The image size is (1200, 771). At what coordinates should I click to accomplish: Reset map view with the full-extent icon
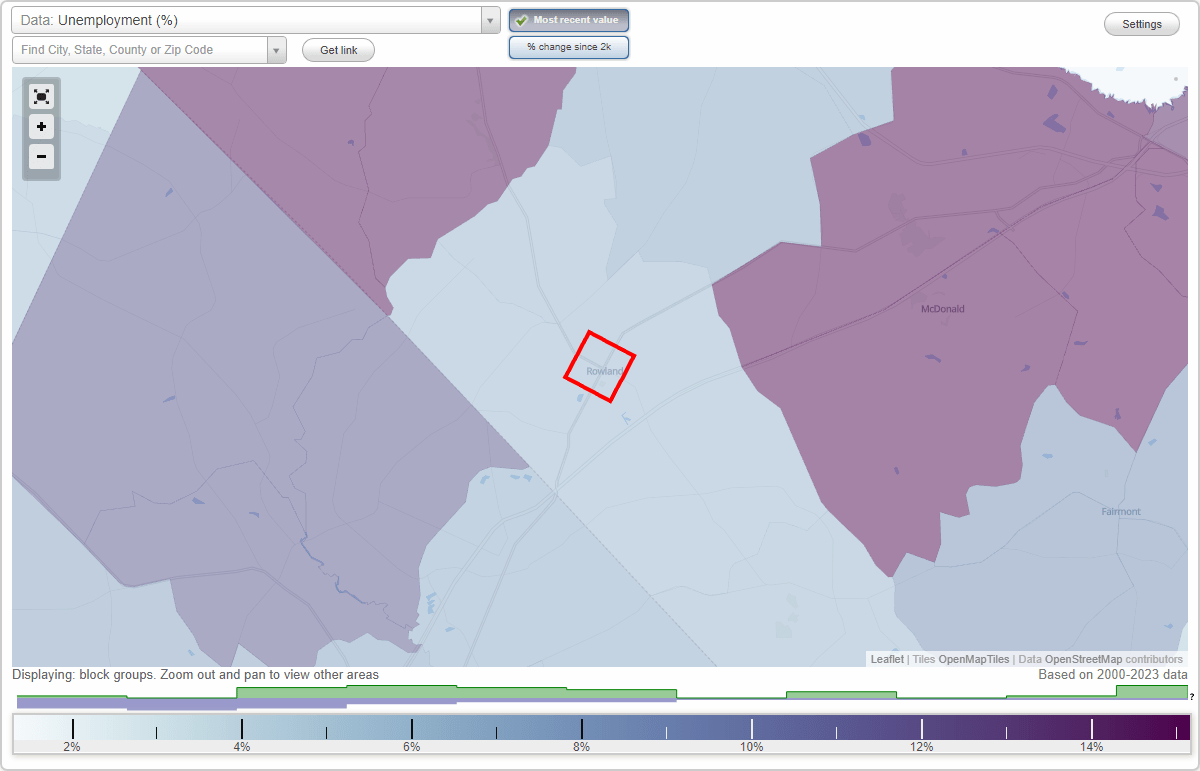[41, 96]
